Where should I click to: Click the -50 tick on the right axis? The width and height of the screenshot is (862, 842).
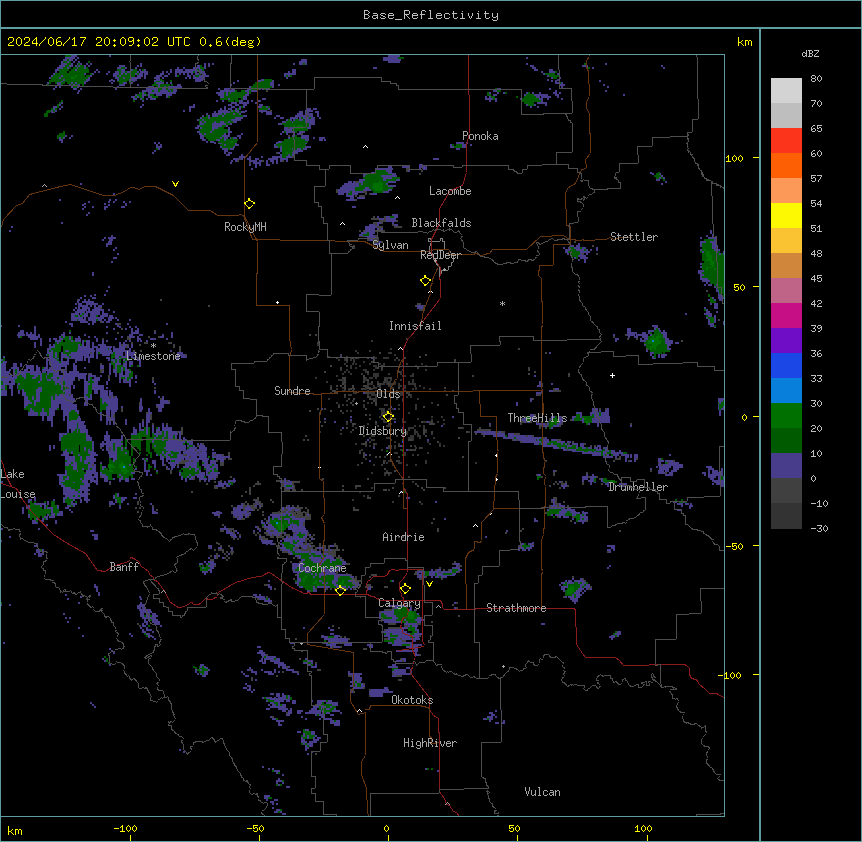[x=734, y=546]
